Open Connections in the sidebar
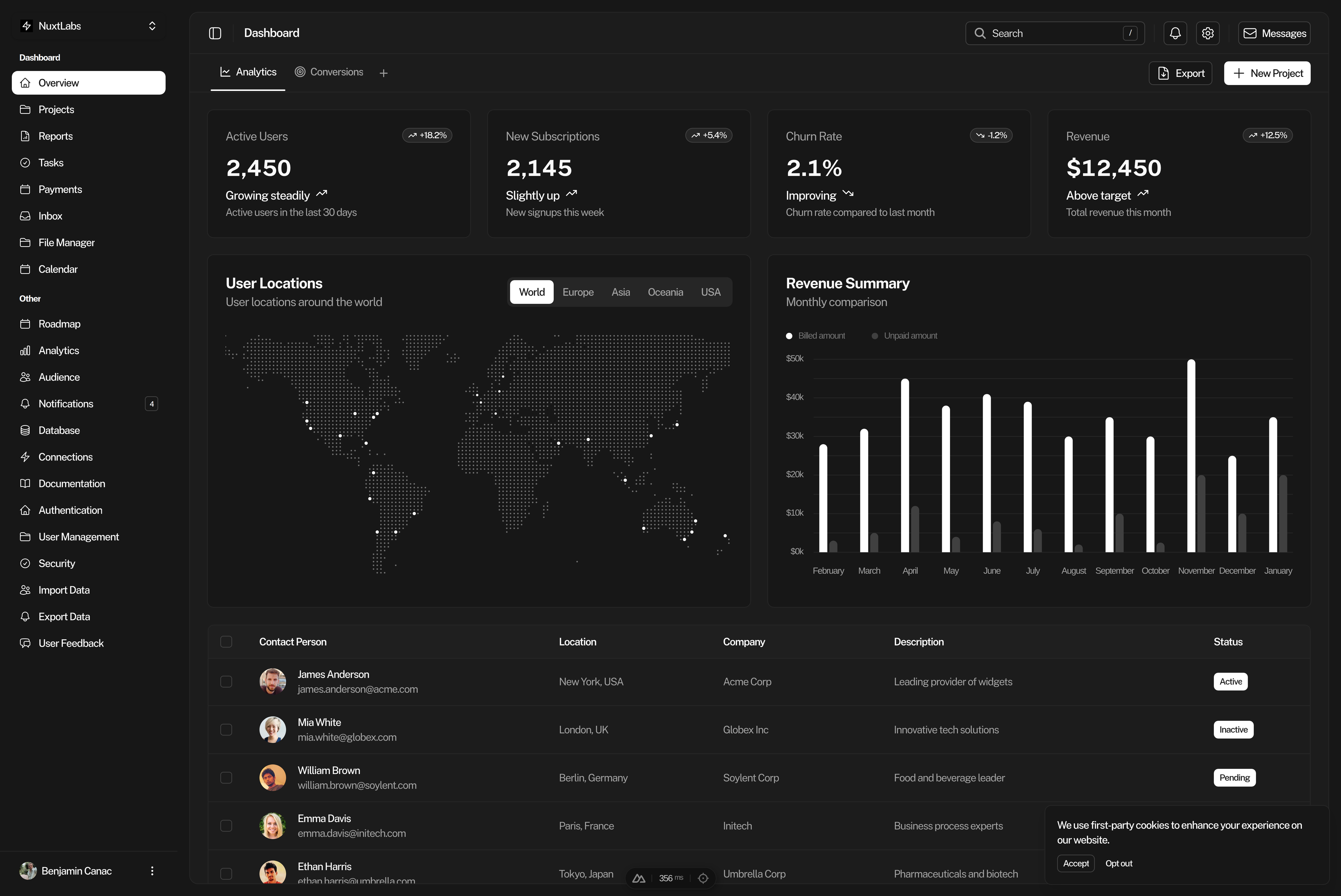 click(x=65, y=457)
